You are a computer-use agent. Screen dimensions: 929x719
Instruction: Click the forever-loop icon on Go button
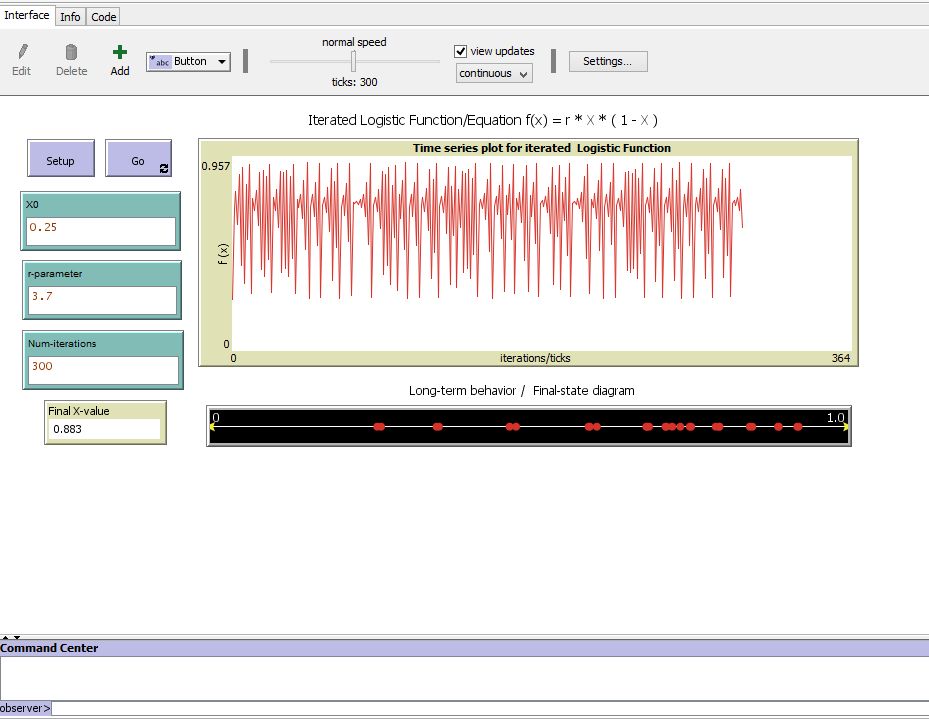point(164,169)
